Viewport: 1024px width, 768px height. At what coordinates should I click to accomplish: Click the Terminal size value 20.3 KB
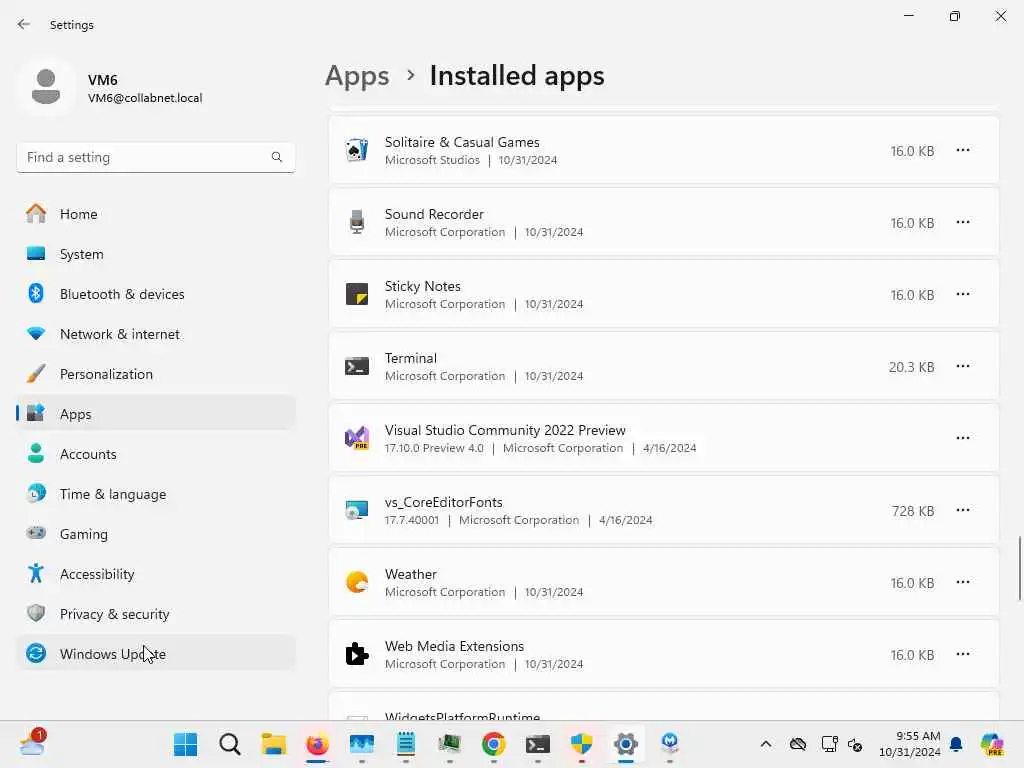pos(911,367)
